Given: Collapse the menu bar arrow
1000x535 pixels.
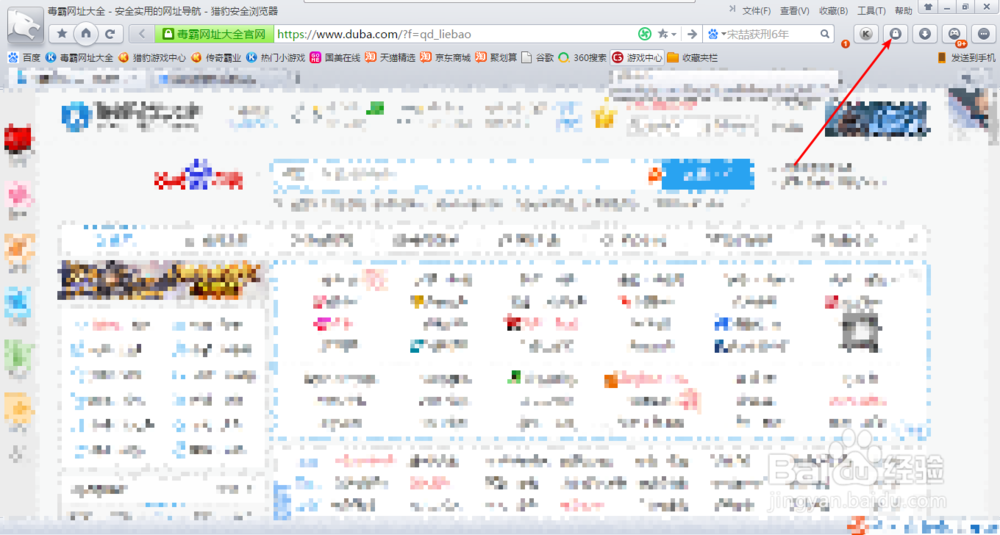Looking at the screenshot, I should (x=732, y=9).
